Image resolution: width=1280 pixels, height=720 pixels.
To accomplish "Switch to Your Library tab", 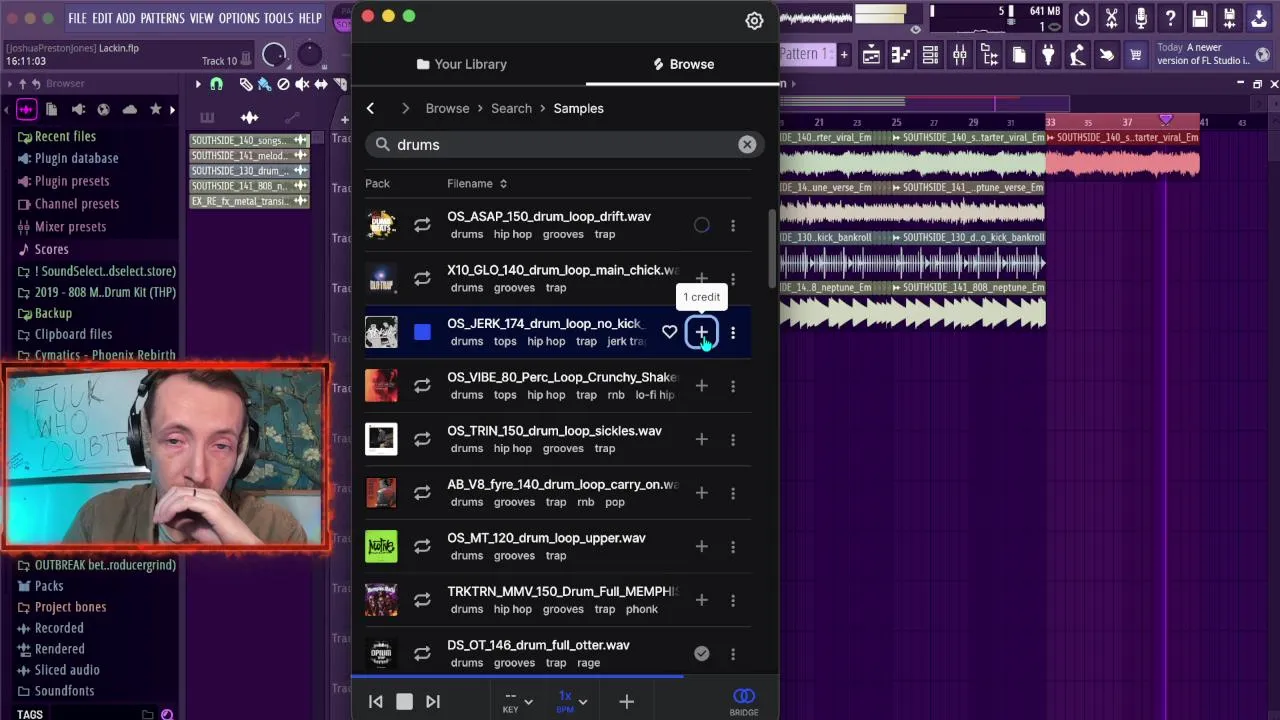I will pyautogui.click(x=461, y=64).
